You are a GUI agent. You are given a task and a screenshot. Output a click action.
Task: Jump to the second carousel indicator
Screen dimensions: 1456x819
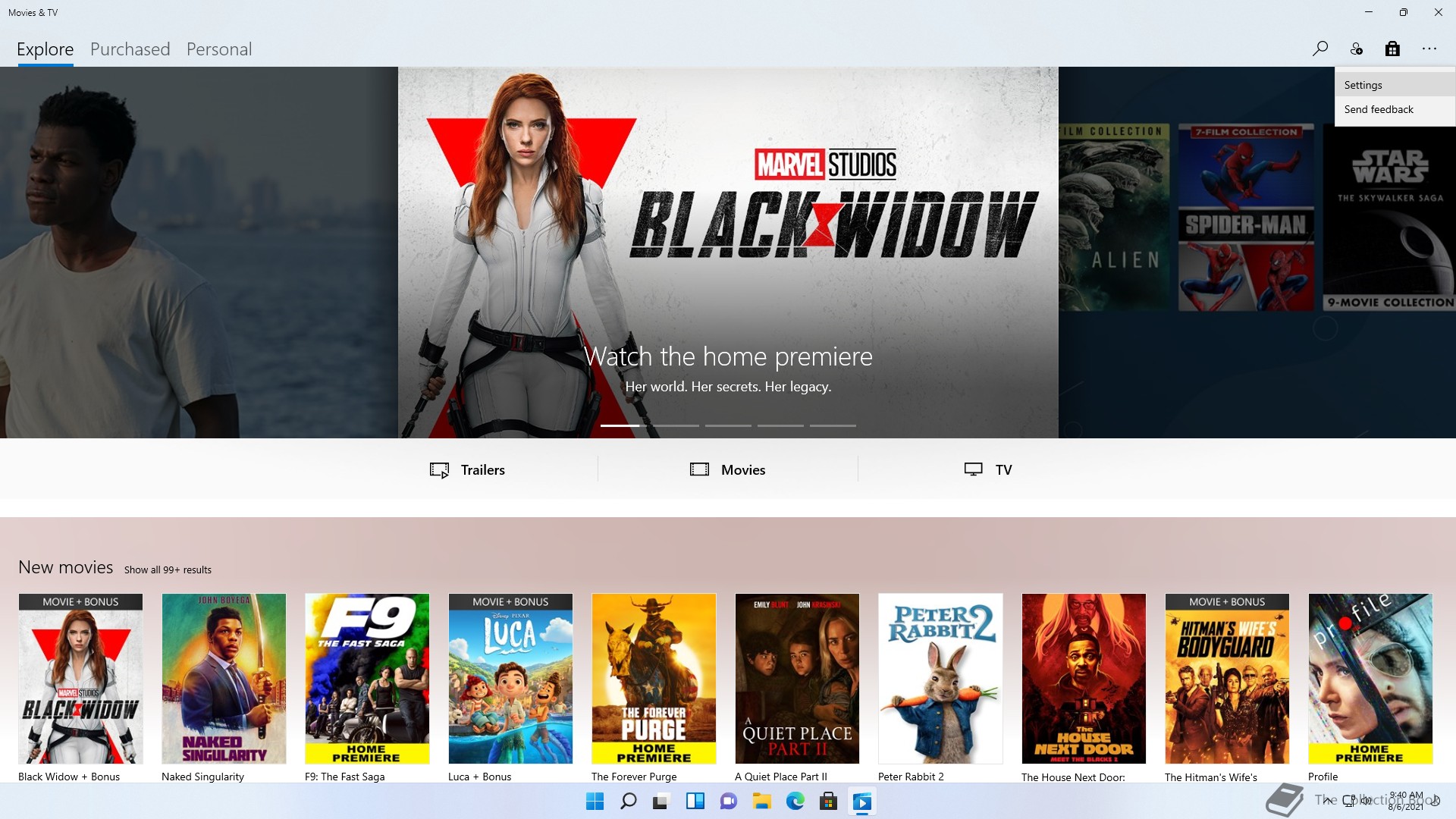[x=676, y=425]
